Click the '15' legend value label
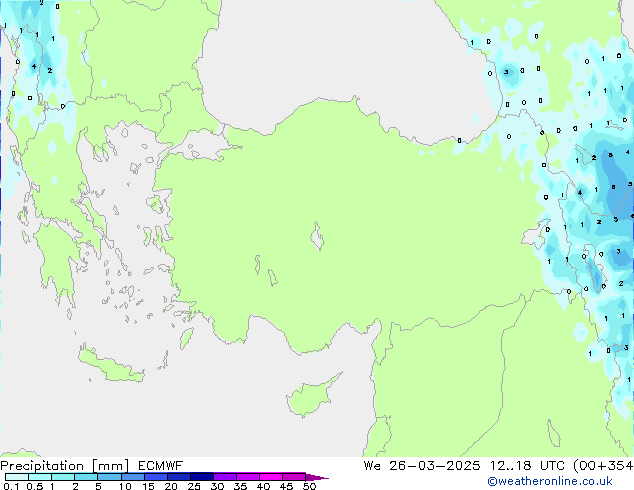The image size is (634, 490). 148,486
